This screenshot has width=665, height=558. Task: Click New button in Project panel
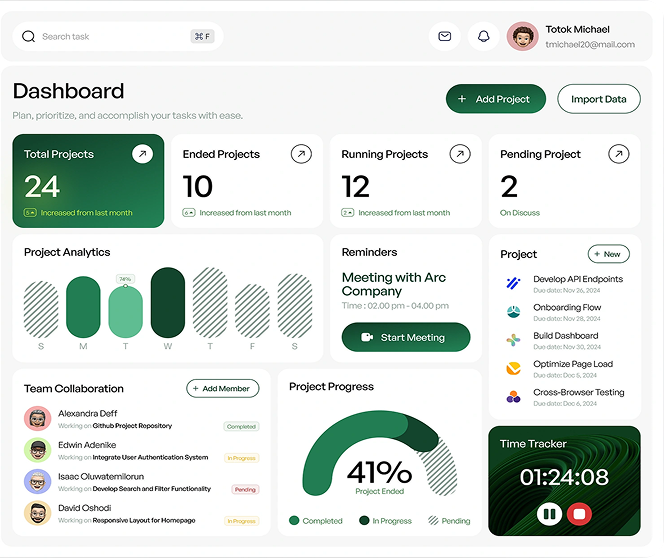click(608, 254)
